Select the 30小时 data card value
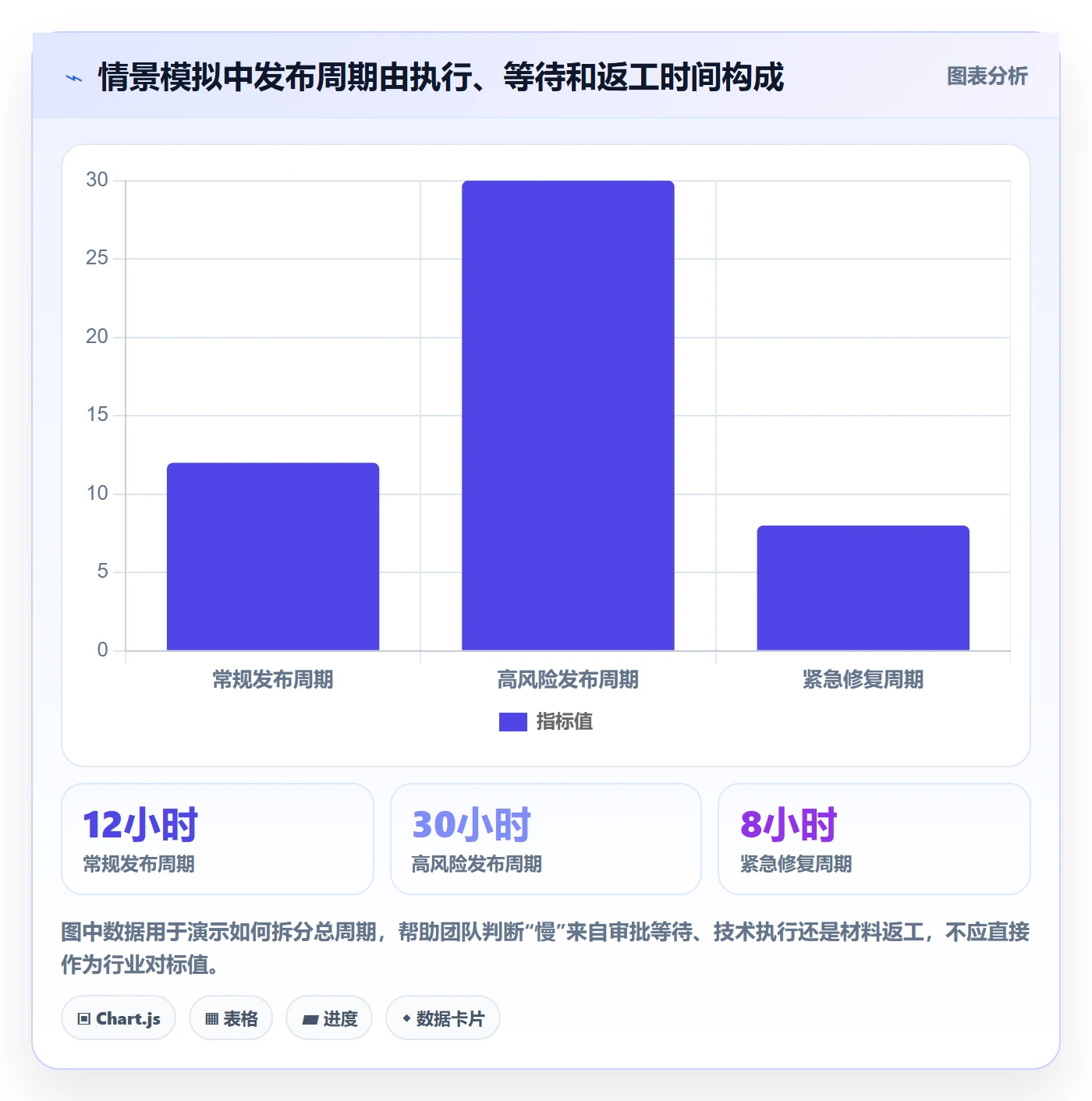This screenshot has height=1101, width=1092. point(471,825)
